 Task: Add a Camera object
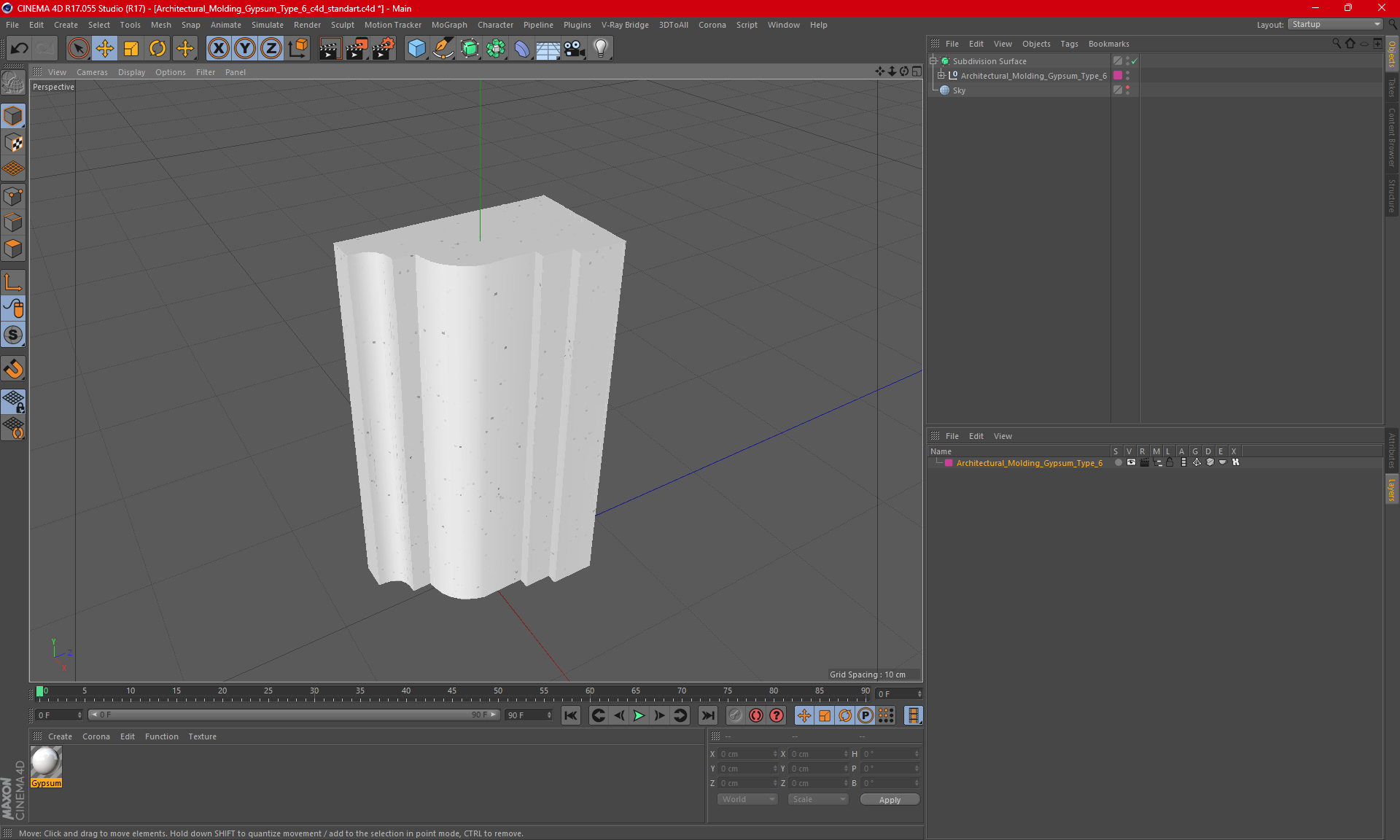[575, 49]
